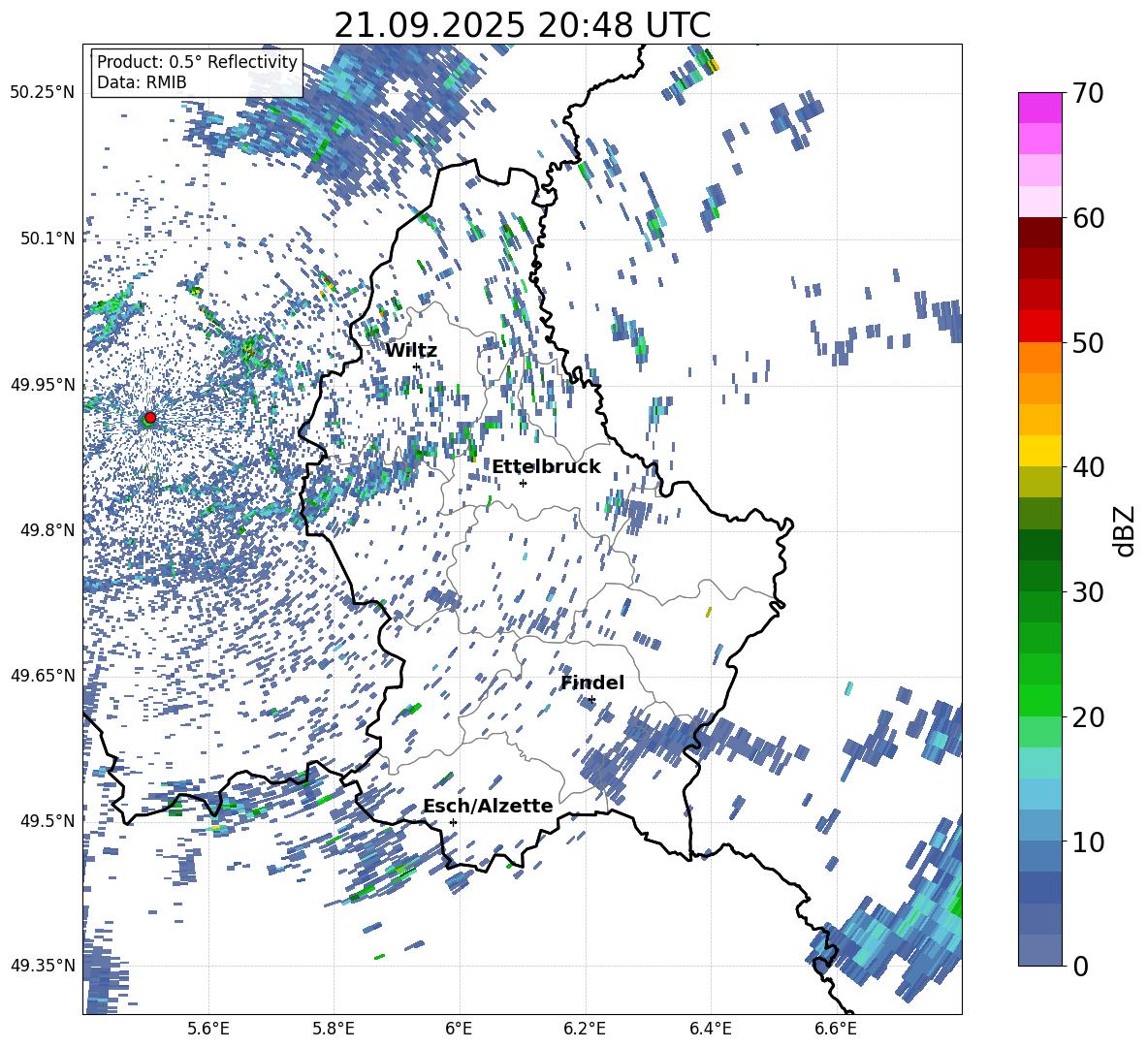Click the dark maroon 60 dBZ colorbar segment

pyautogui.click(x=1039, y=233)
